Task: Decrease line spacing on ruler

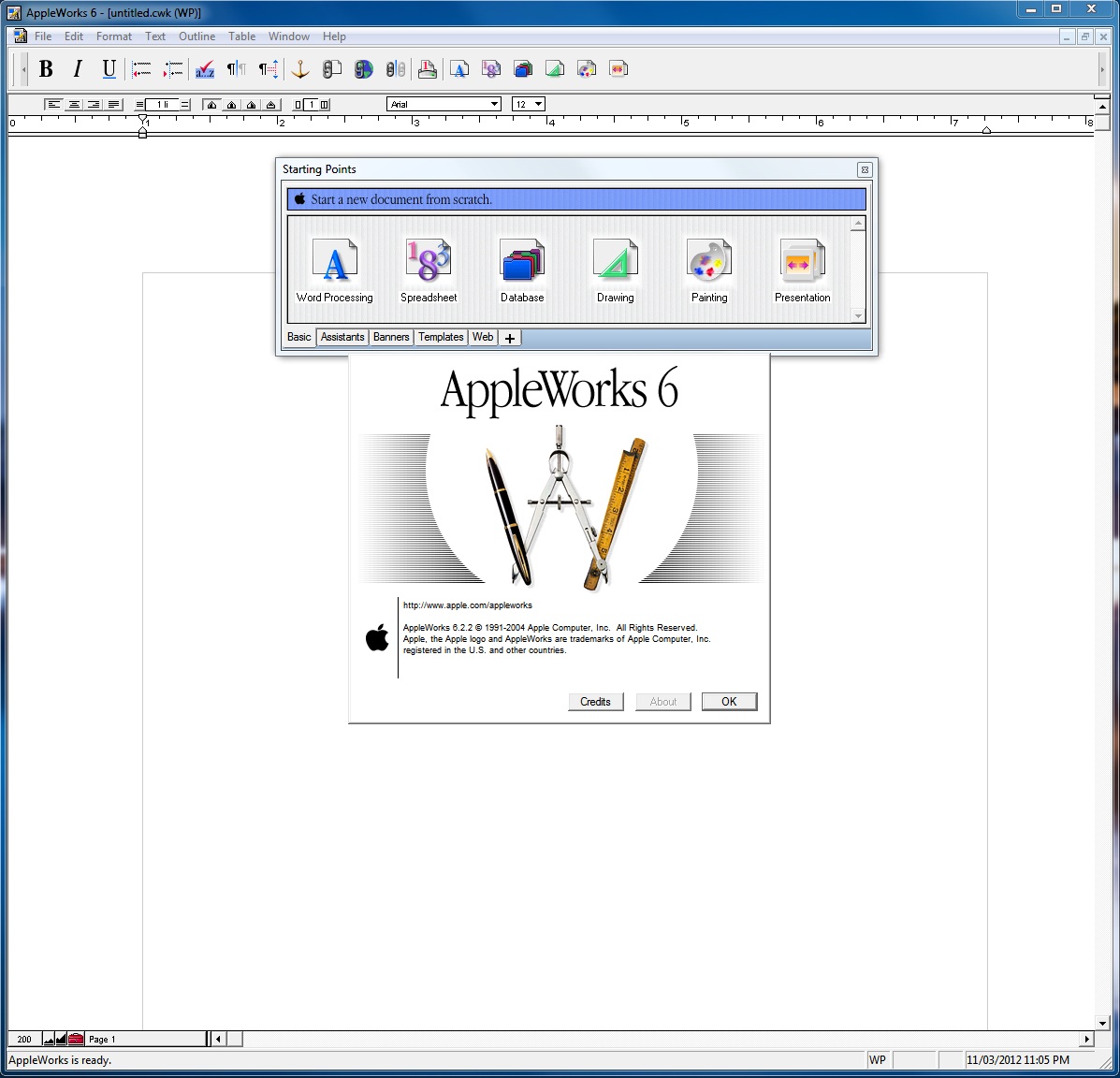Action: pyautogui.click(x=140, y=104)
